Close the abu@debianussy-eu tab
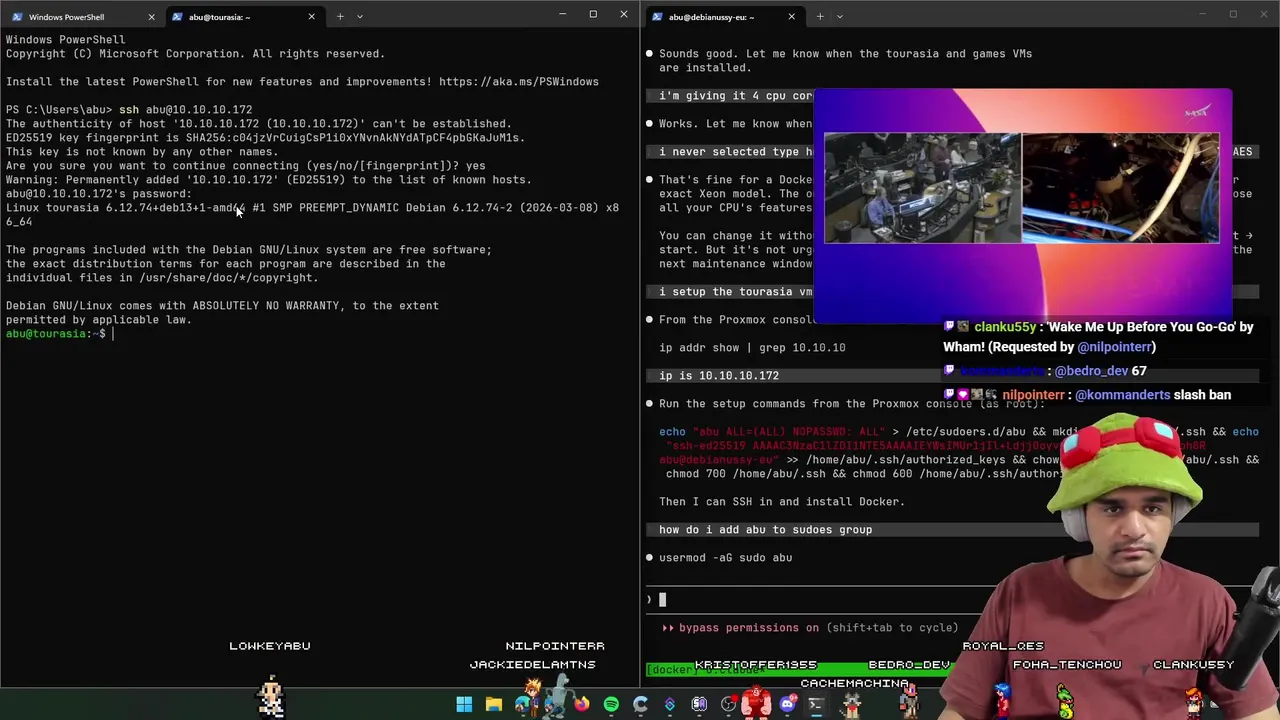1280x720 pixels. point(791,17)
